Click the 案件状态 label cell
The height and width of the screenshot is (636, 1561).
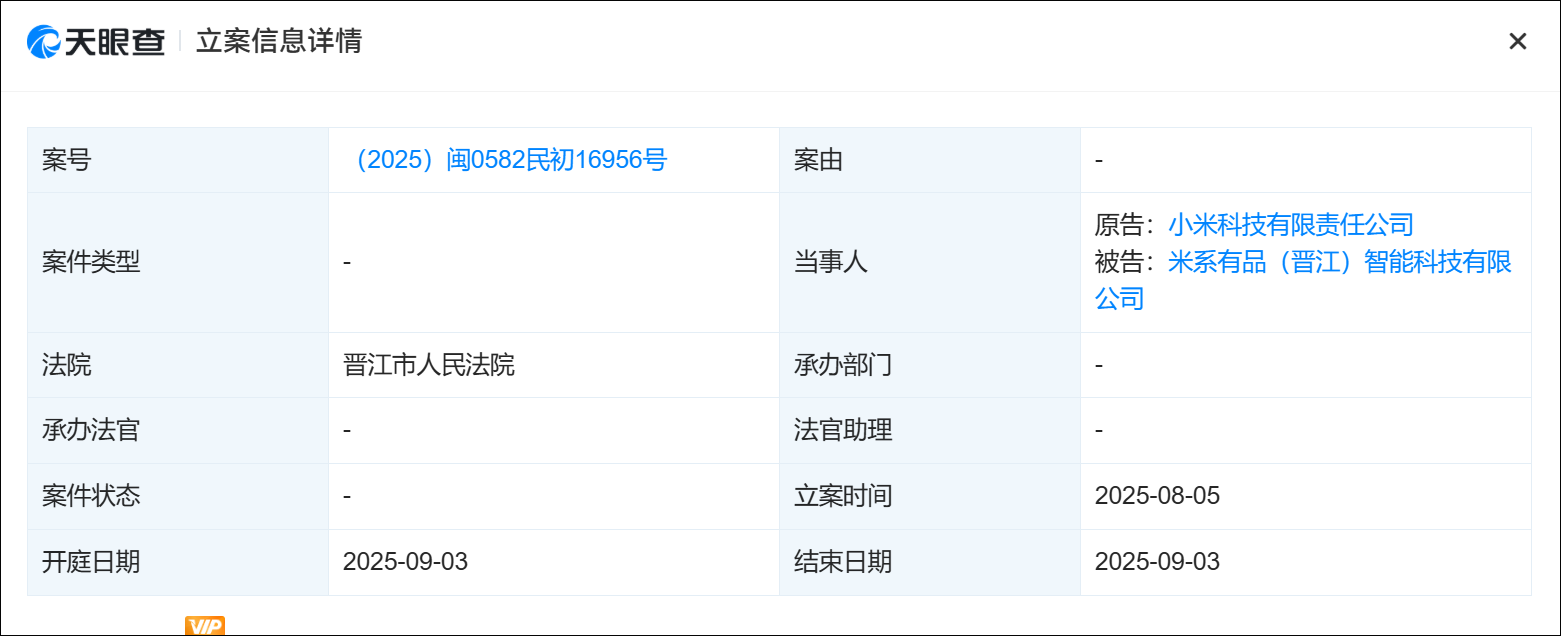point(91,496)
